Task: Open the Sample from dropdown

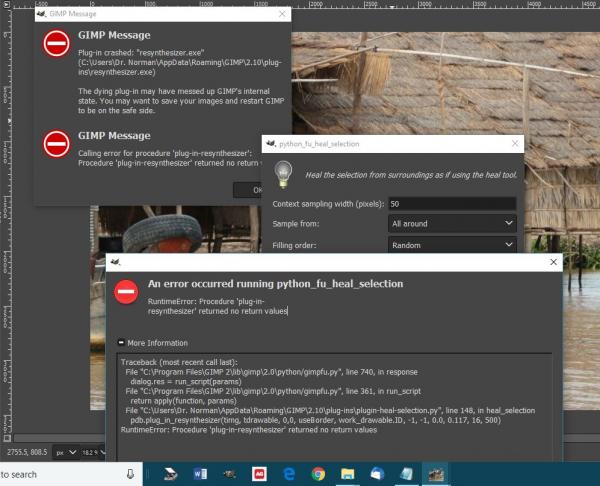Action: pos(452,223)
